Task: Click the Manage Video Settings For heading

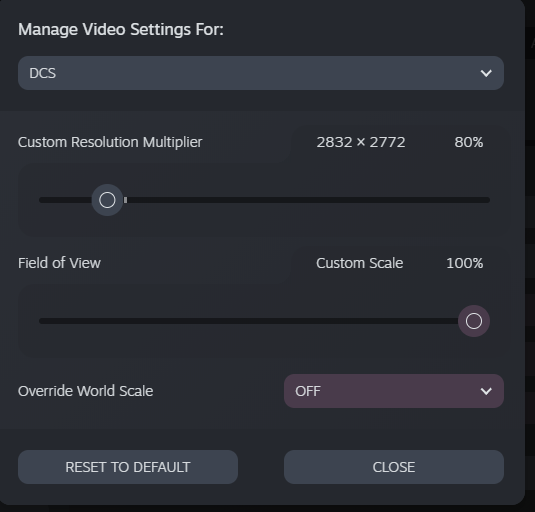Action: [x=121, y=29]
